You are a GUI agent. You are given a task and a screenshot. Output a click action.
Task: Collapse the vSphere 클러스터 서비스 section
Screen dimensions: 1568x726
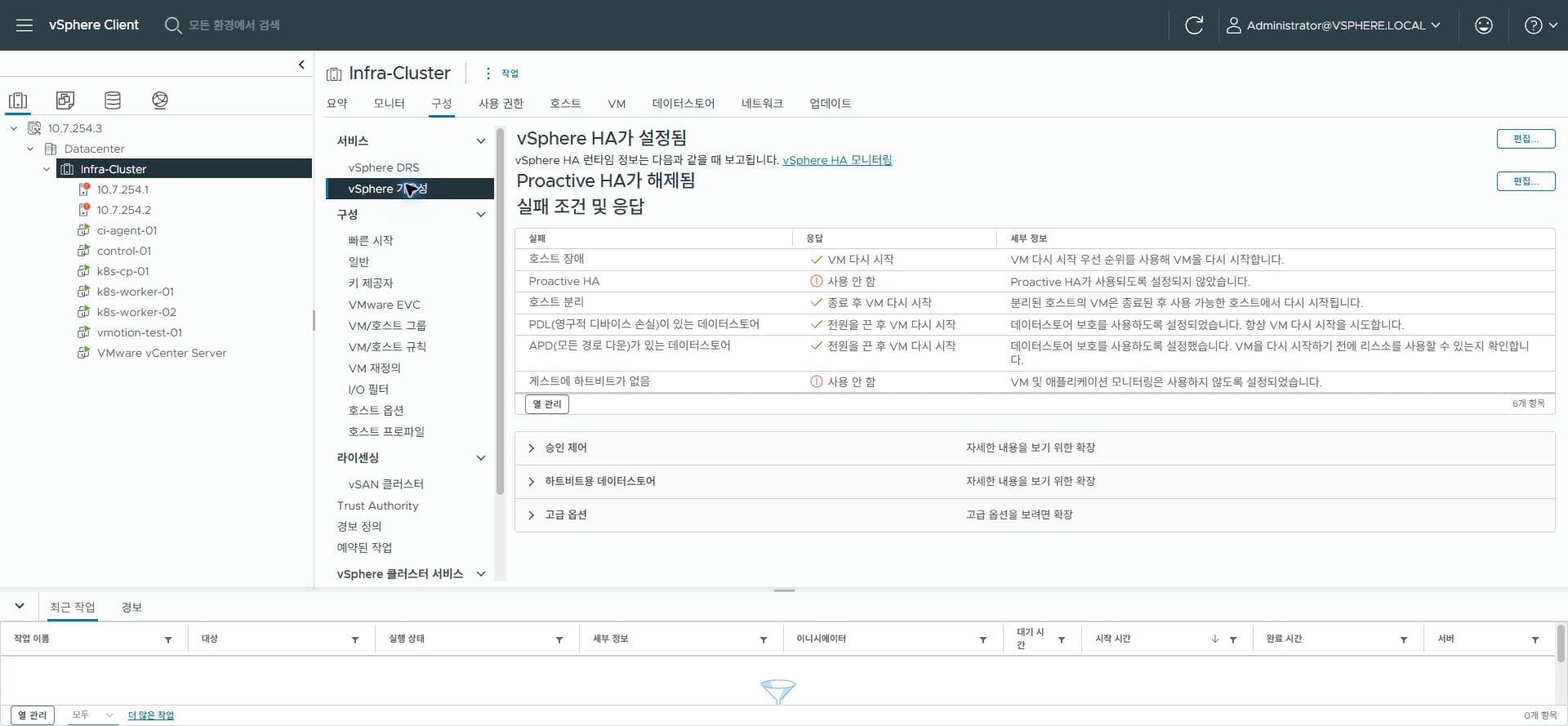tap(481, 574)
